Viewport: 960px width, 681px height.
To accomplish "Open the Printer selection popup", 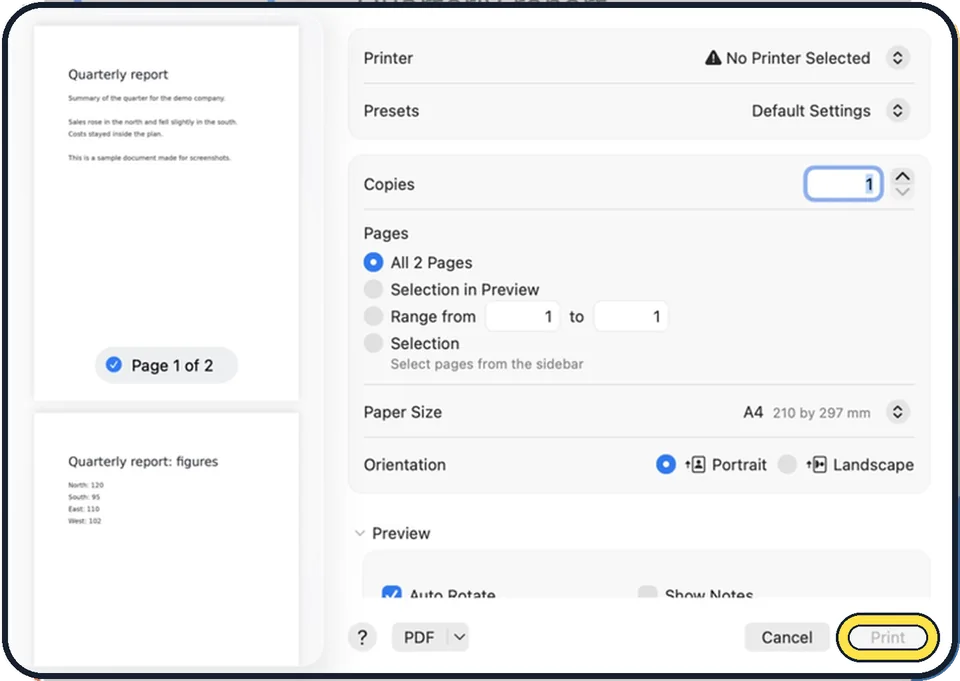I will point(897,58).
